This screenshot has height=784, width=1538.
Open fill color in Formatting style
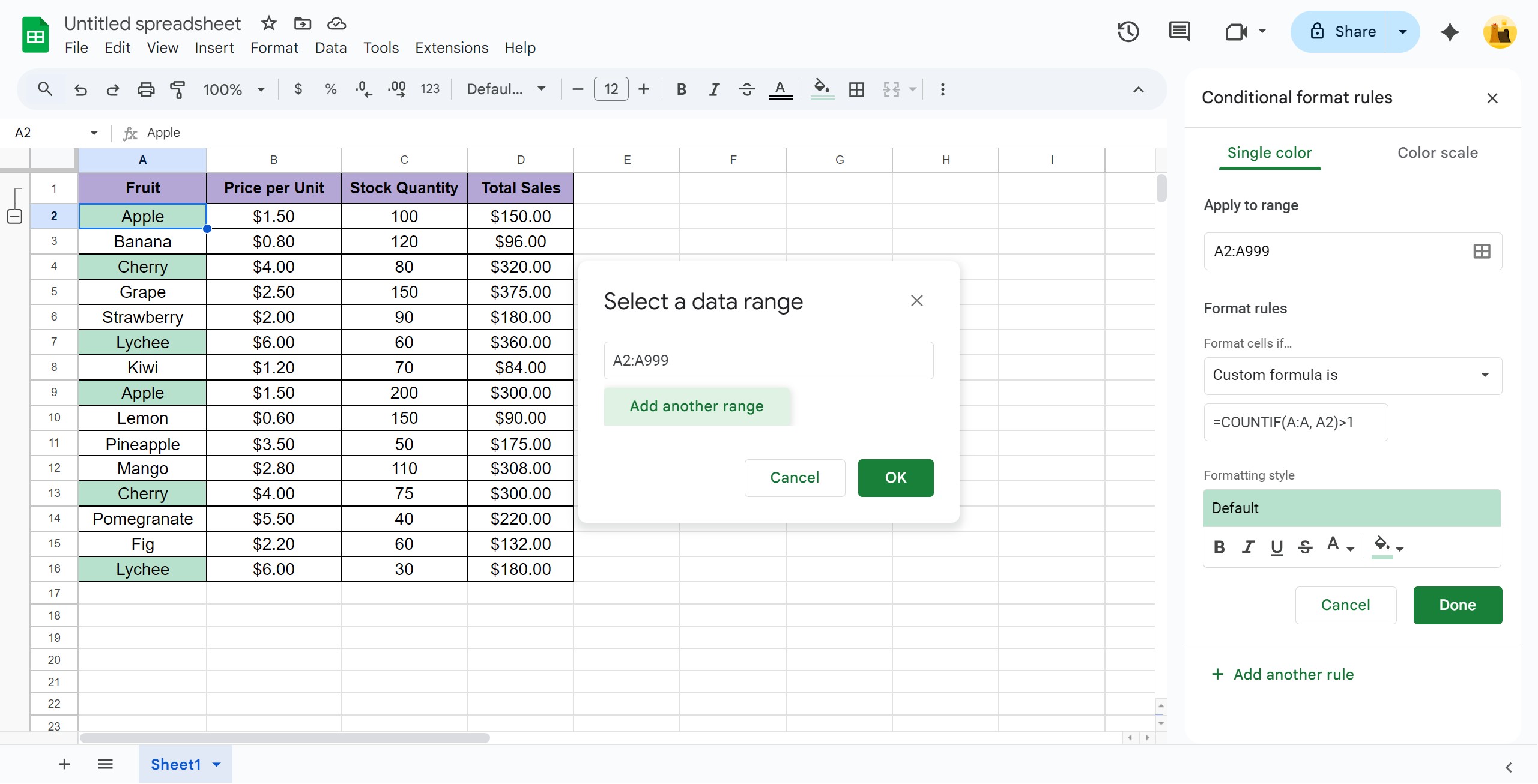(1388, 547)
